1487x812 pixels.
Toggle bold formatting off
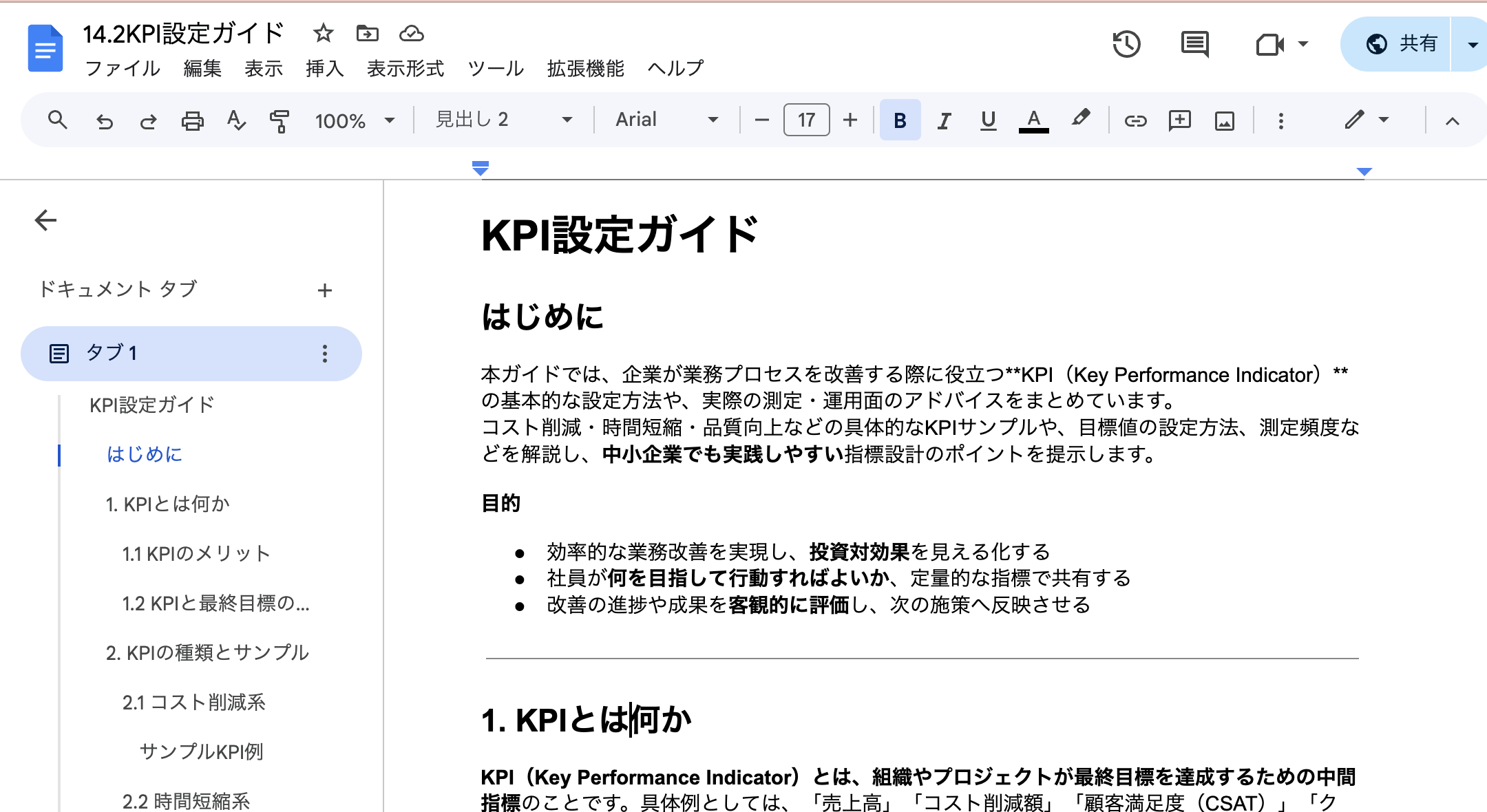(x=900, y=120)
